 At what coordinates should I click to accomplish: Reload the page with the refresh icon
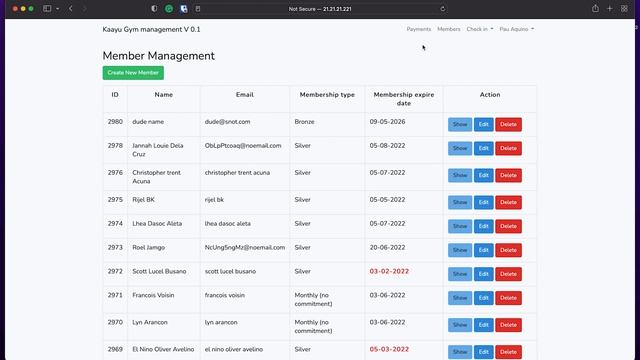click(x=442, y=9)
